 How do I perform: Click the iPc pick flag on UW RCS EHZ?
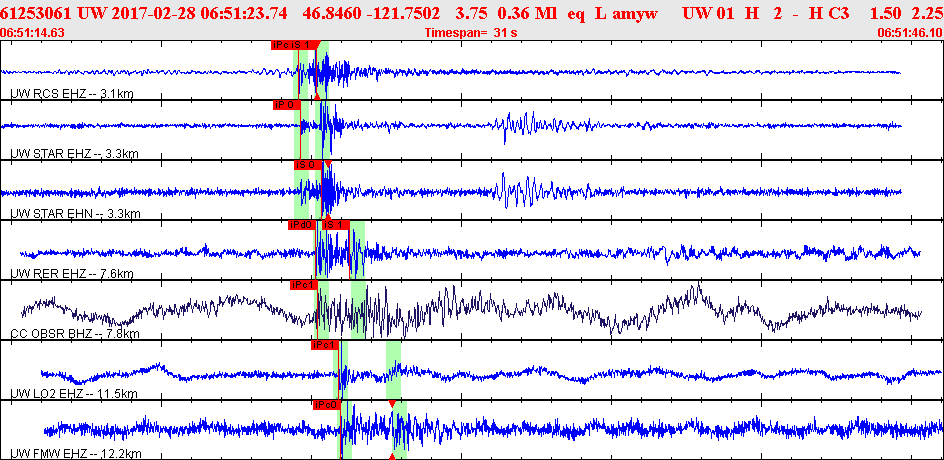click(x=281, y=45)
